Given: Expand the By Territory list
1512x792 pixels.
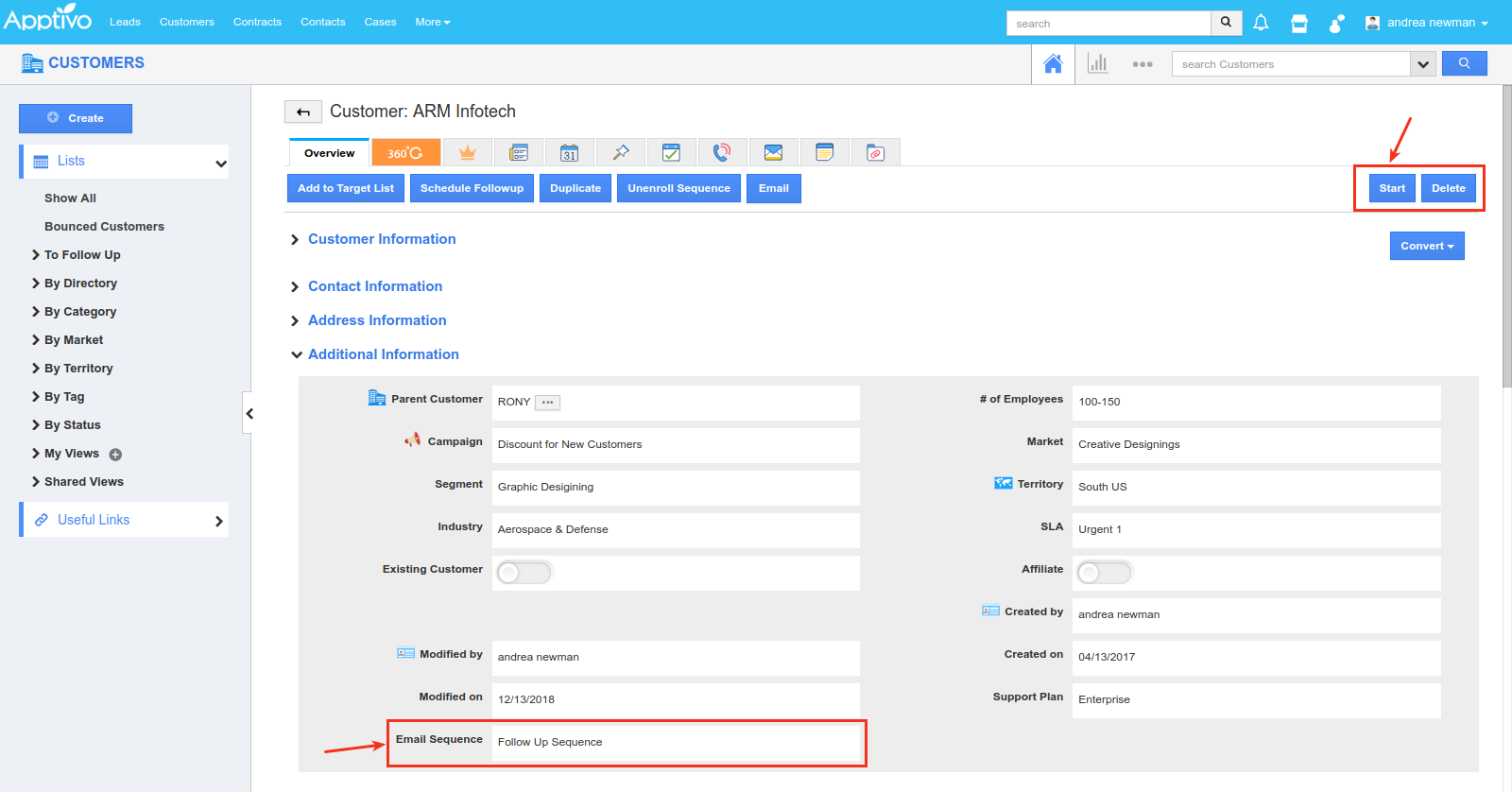Looking at the screenshot, I should click(x=78, y=369).
